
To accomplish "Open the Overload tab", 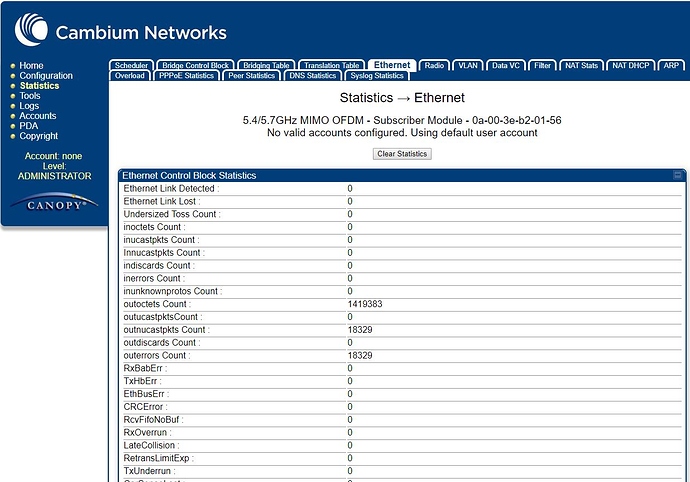I will coord(130,76).
